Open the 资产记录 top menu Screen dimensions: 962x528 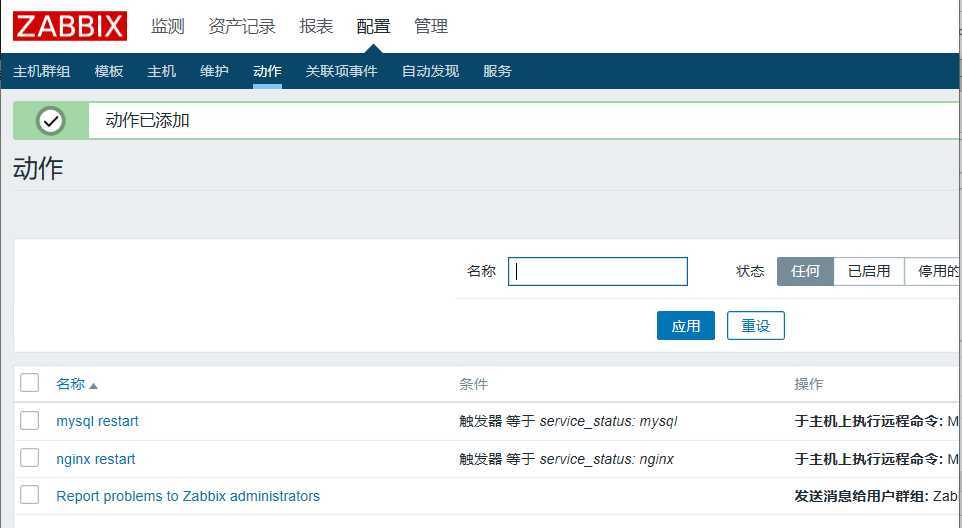pyautogui.click(x=242, y=26)
